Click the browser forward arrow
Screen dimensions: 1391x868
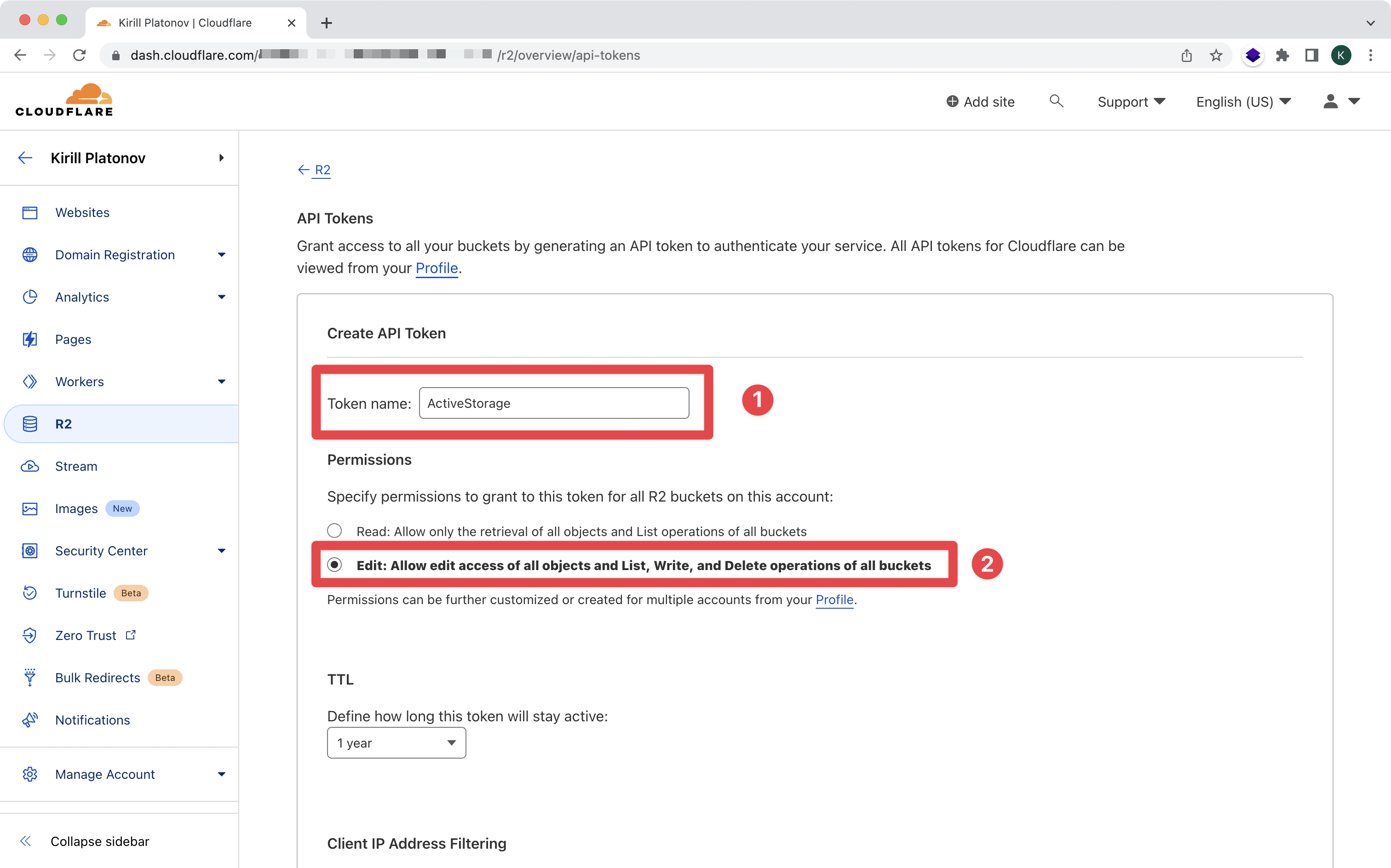[x=50, y=55]
